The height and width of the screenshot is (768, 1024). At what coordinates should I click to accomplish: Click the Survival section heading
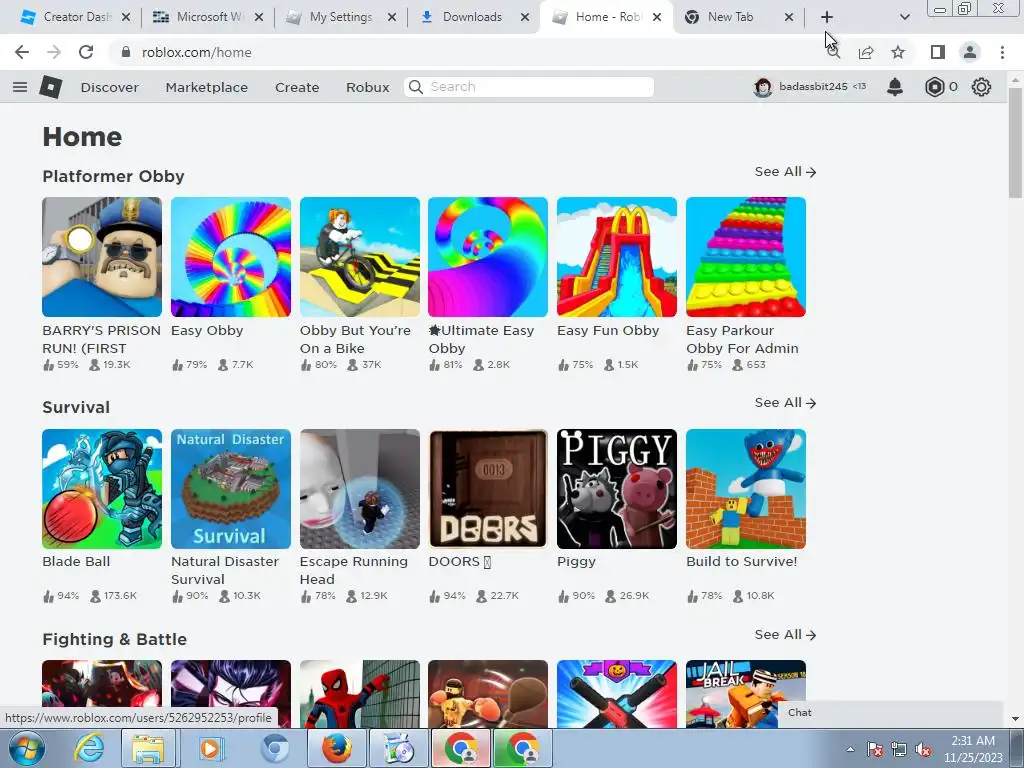click(x=76, y=408)
